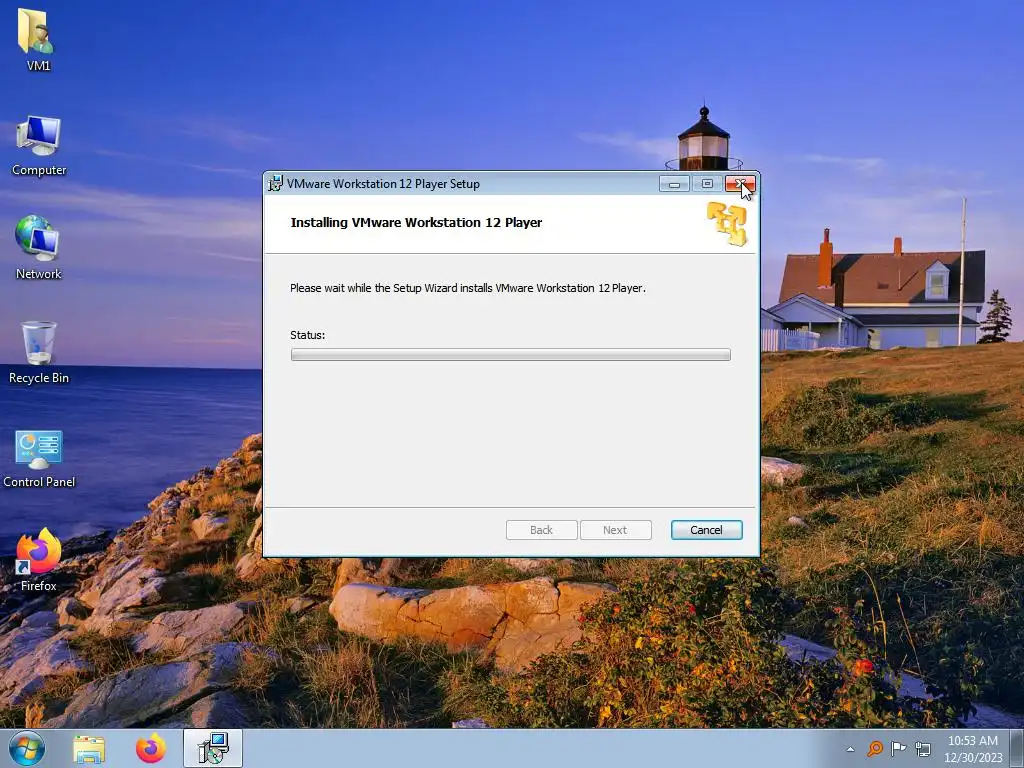Select the Control Panel desktop icon

tap(39, 458)
